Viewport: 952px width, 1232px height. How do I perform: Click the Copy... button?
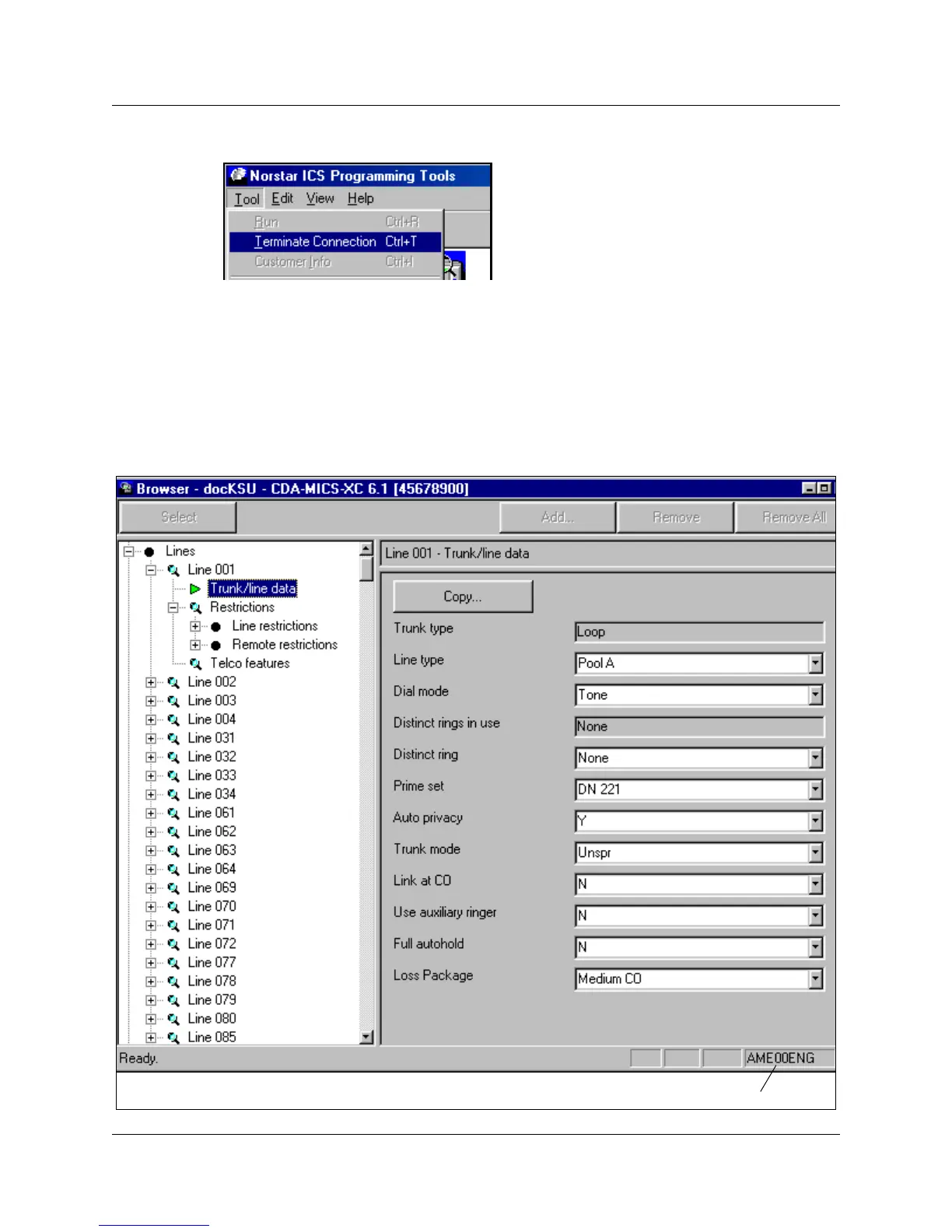(x=463, y=597)
